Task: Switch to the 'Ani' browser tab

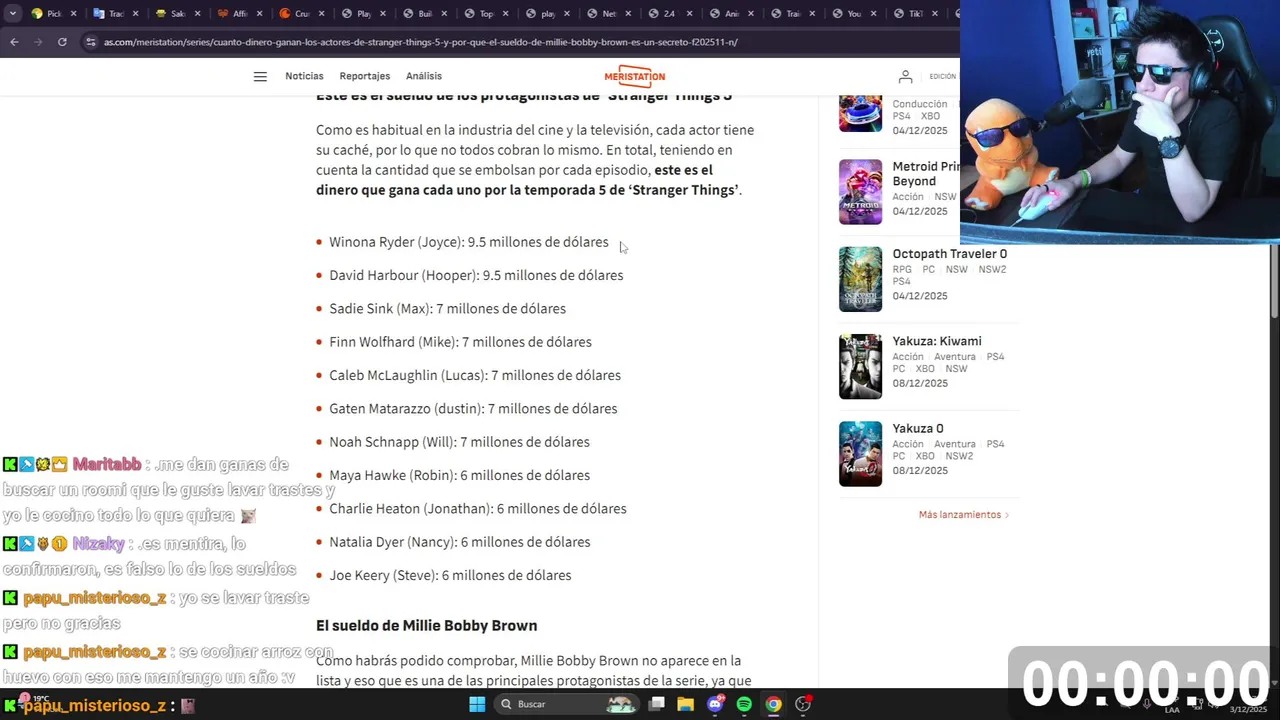Action: click(x=732, y=14)
